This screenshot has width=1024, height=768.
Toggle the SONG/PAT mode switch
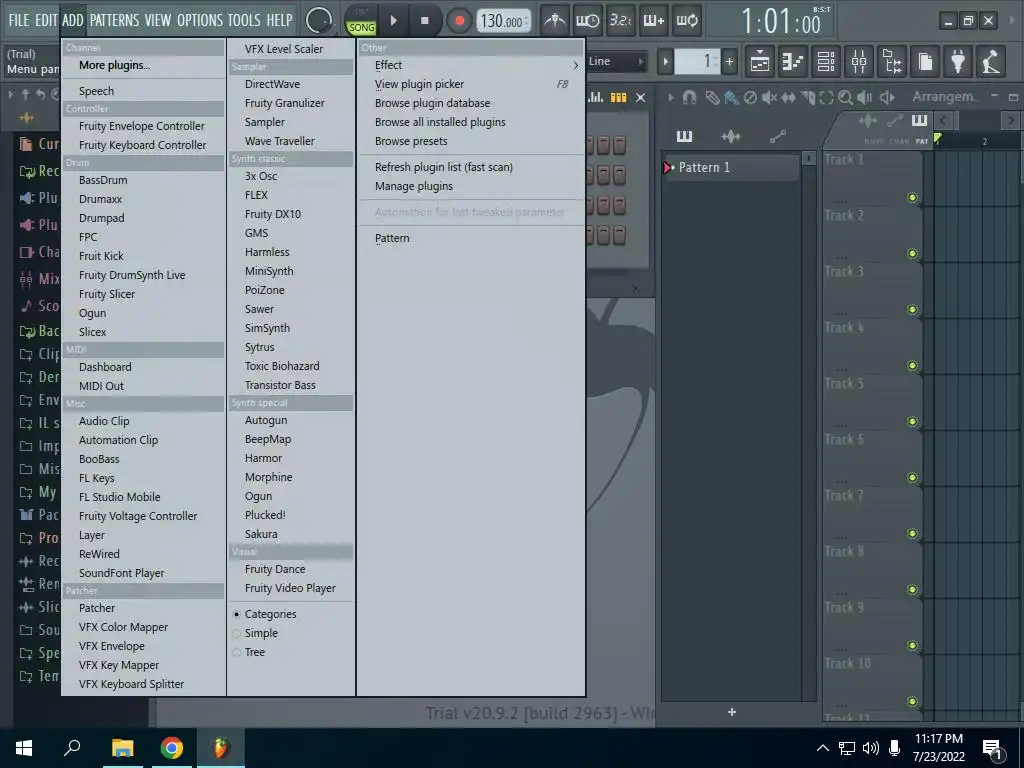pos(361,21)
